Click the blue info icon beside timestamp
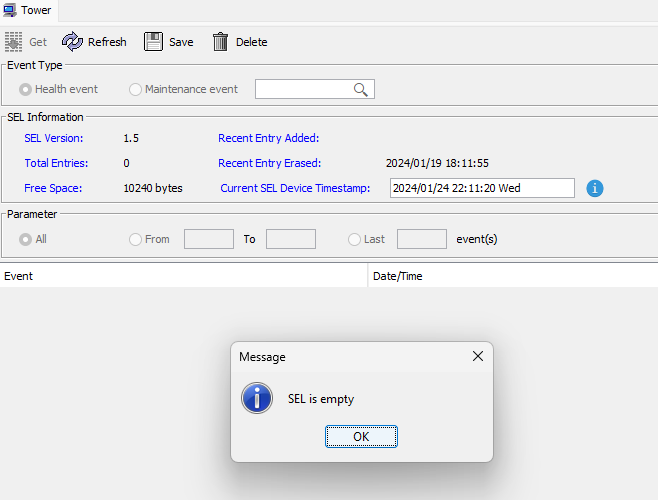 point(595,188)
